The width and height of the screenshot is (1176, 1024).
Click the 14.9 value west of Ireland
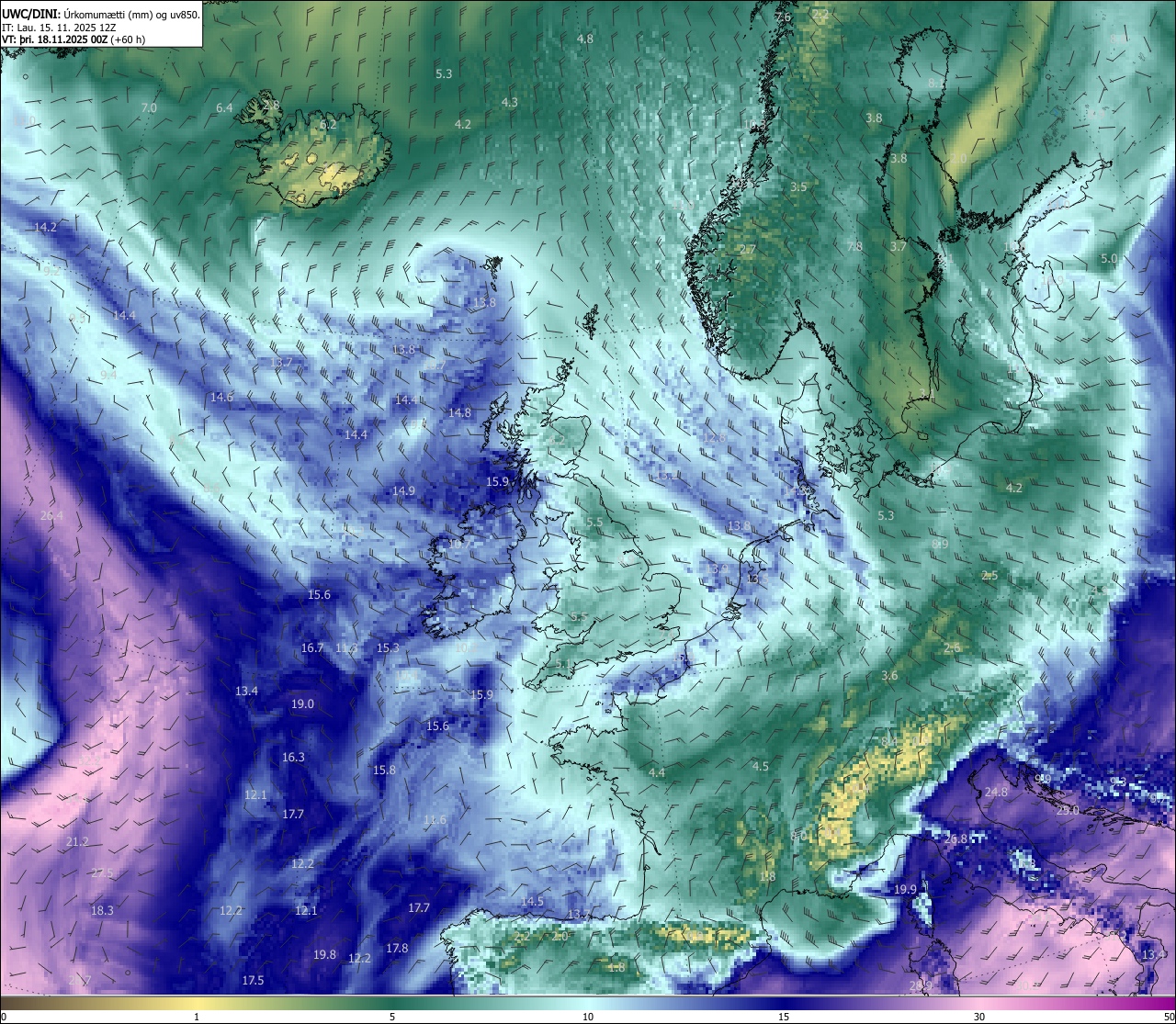click(x=403, y=491)
